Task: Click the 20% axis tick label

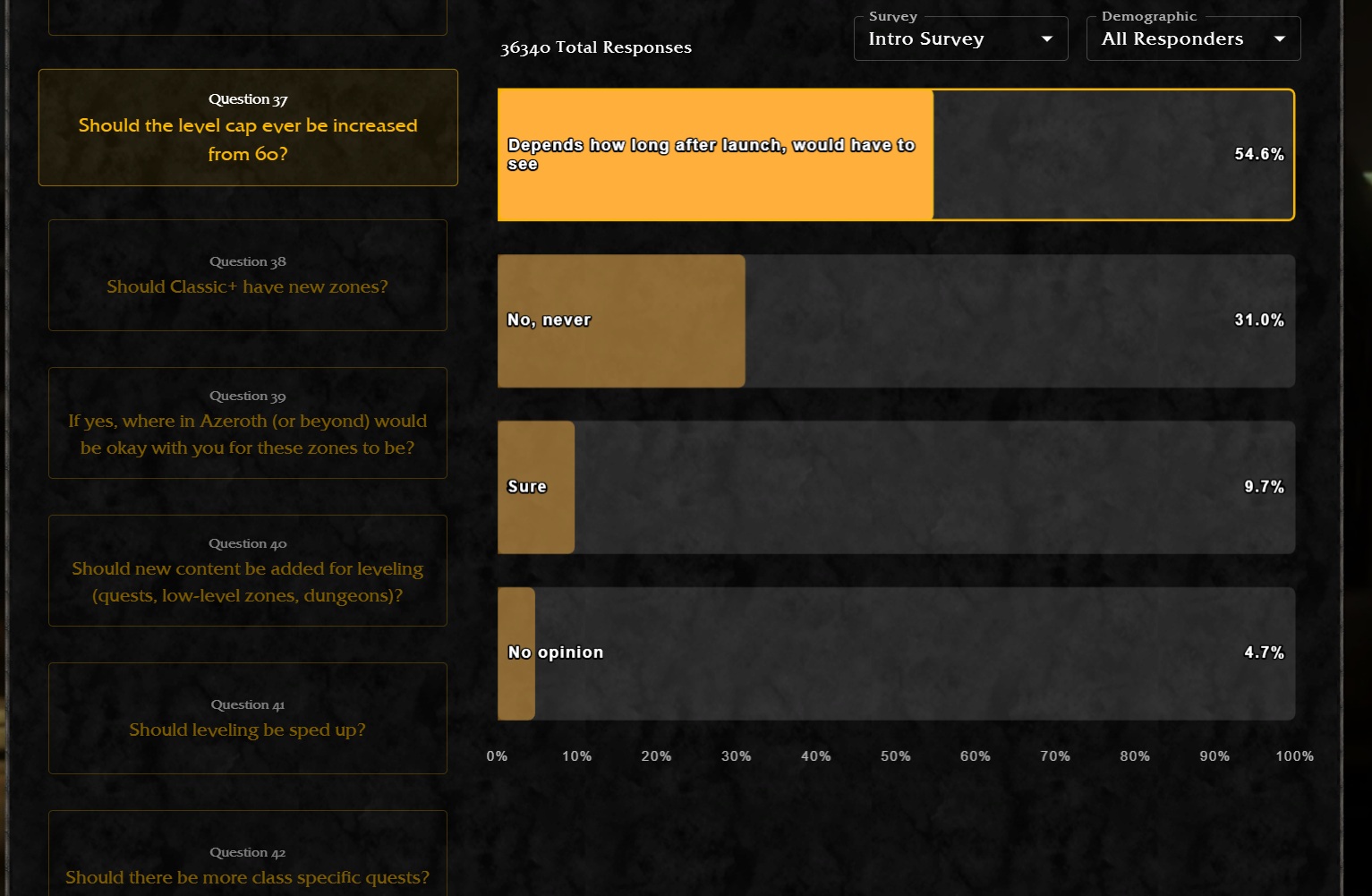Action: (656, 756)
